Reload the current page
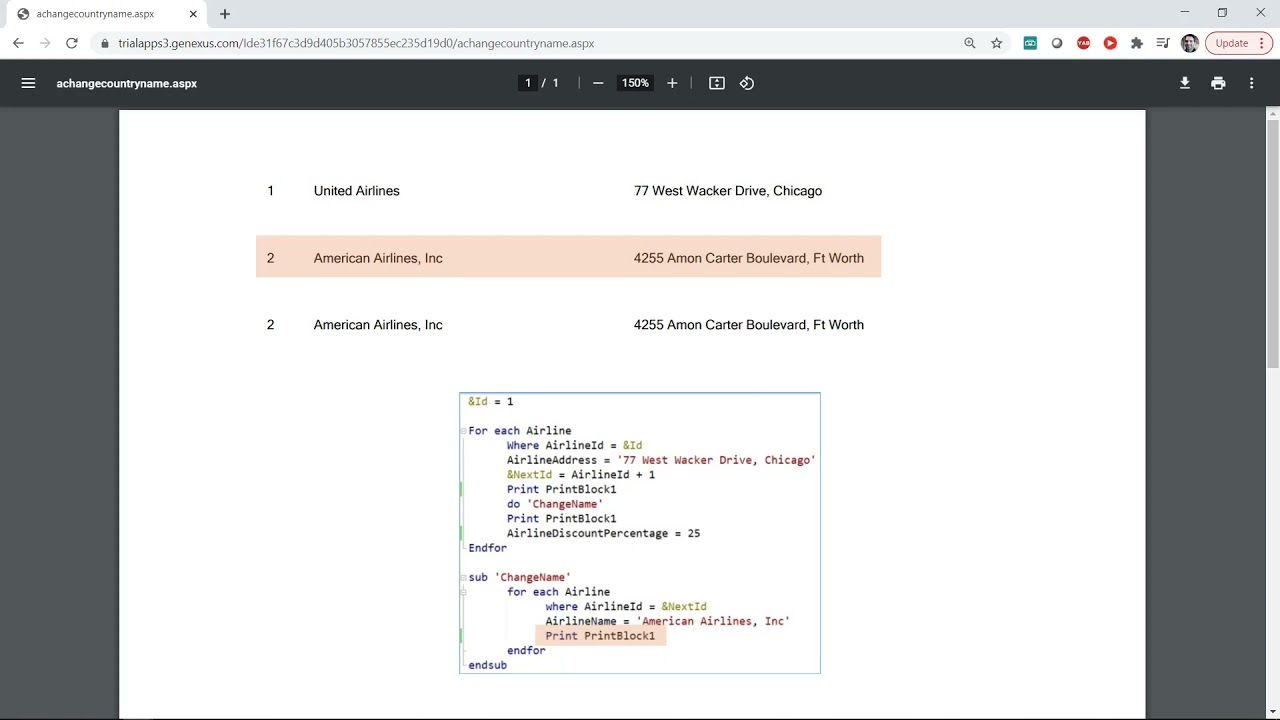The height and width of the screenshot is (720, 1280). [72, 43]
